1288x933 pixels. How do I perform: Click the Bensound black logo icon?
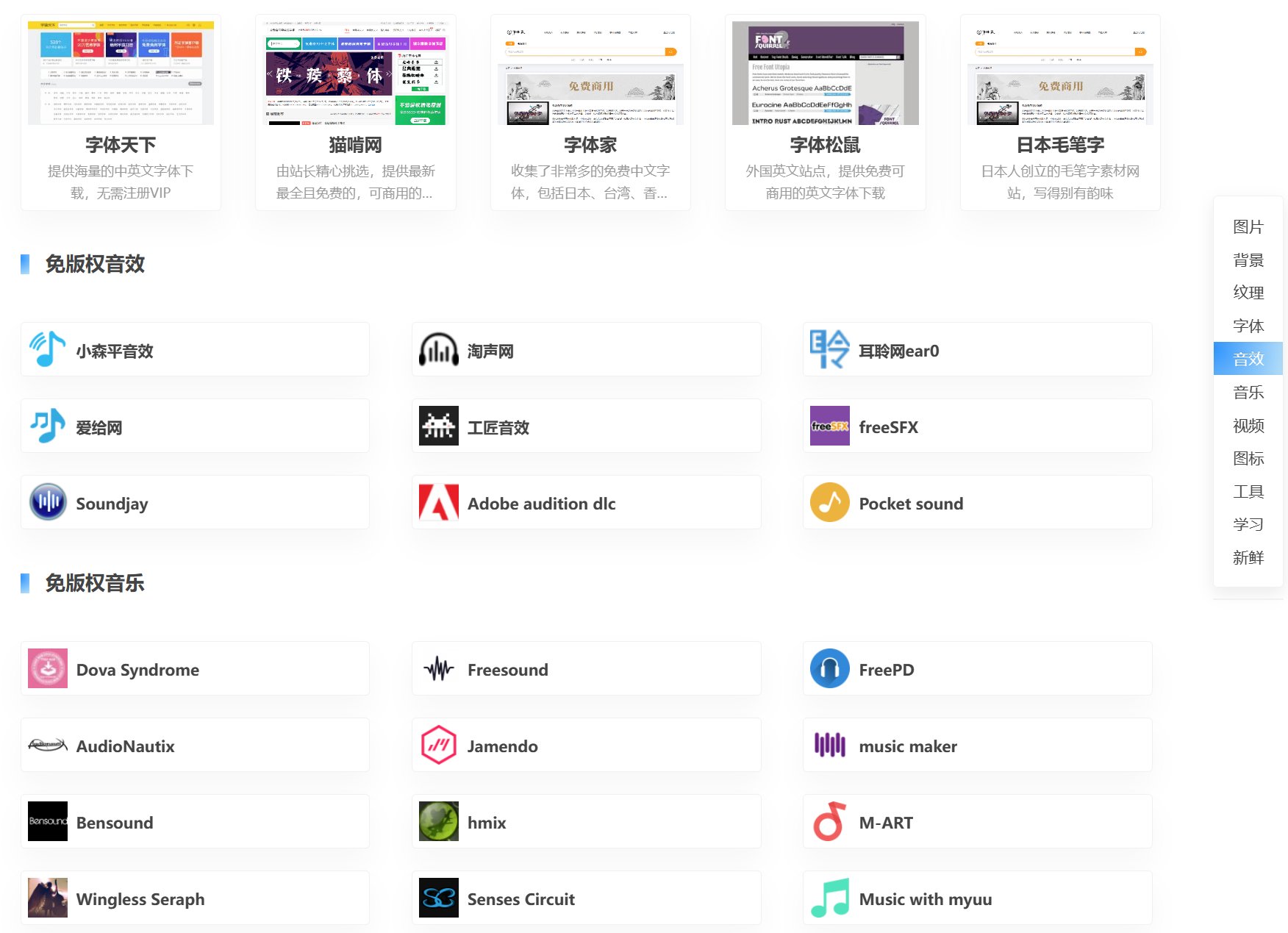pyautogui.click(x=48, y=822)
